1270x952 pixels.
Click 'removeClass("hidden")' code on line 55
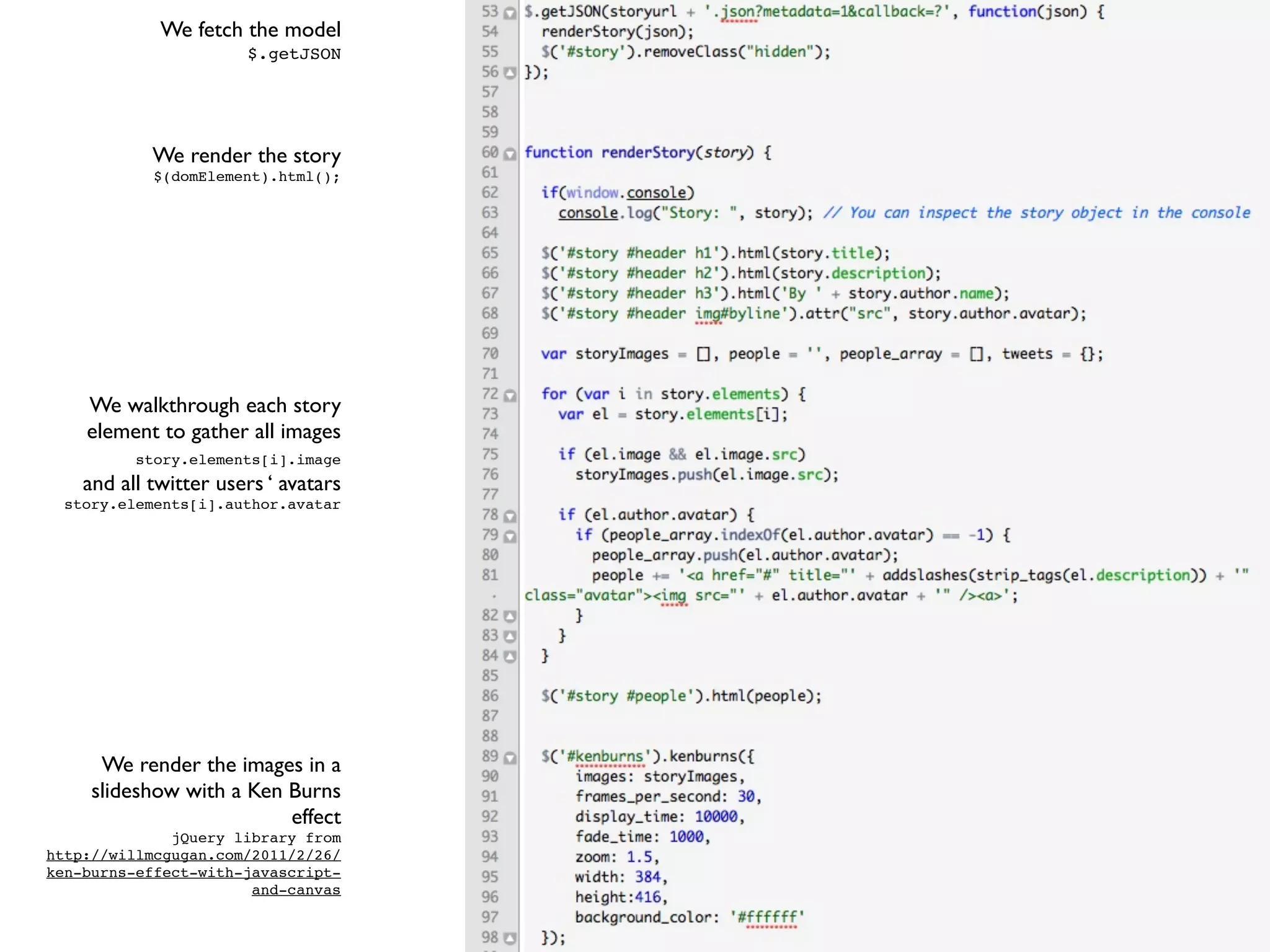(x=732, y=51)
